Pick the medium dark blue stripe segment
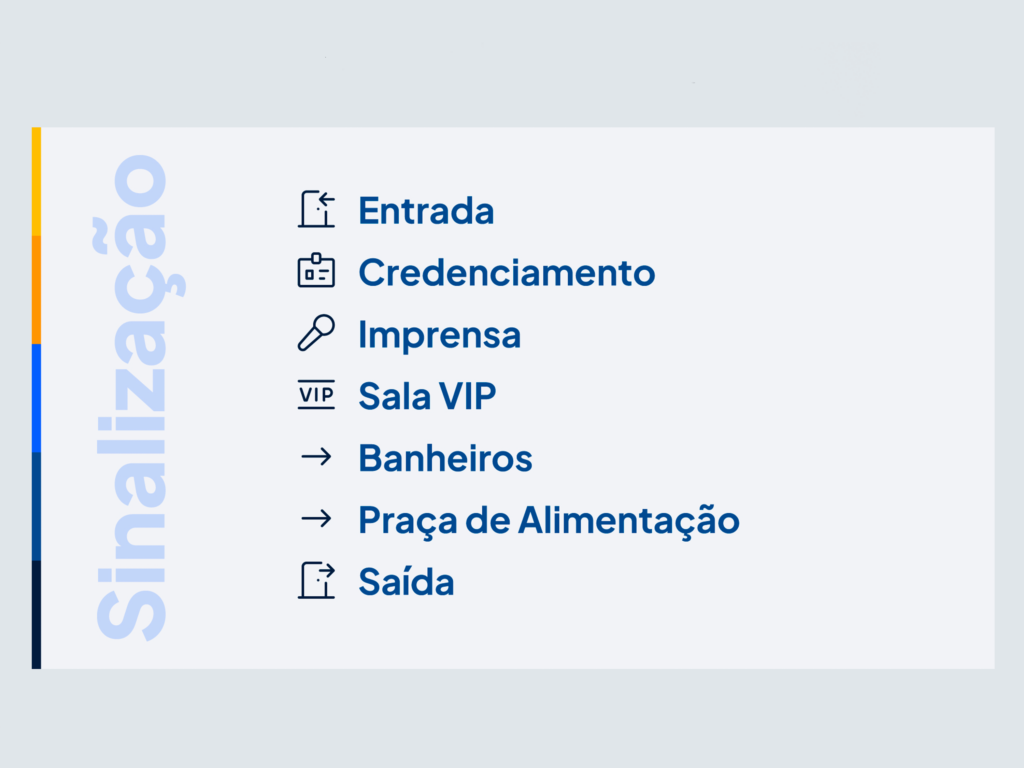 (37, 507)
